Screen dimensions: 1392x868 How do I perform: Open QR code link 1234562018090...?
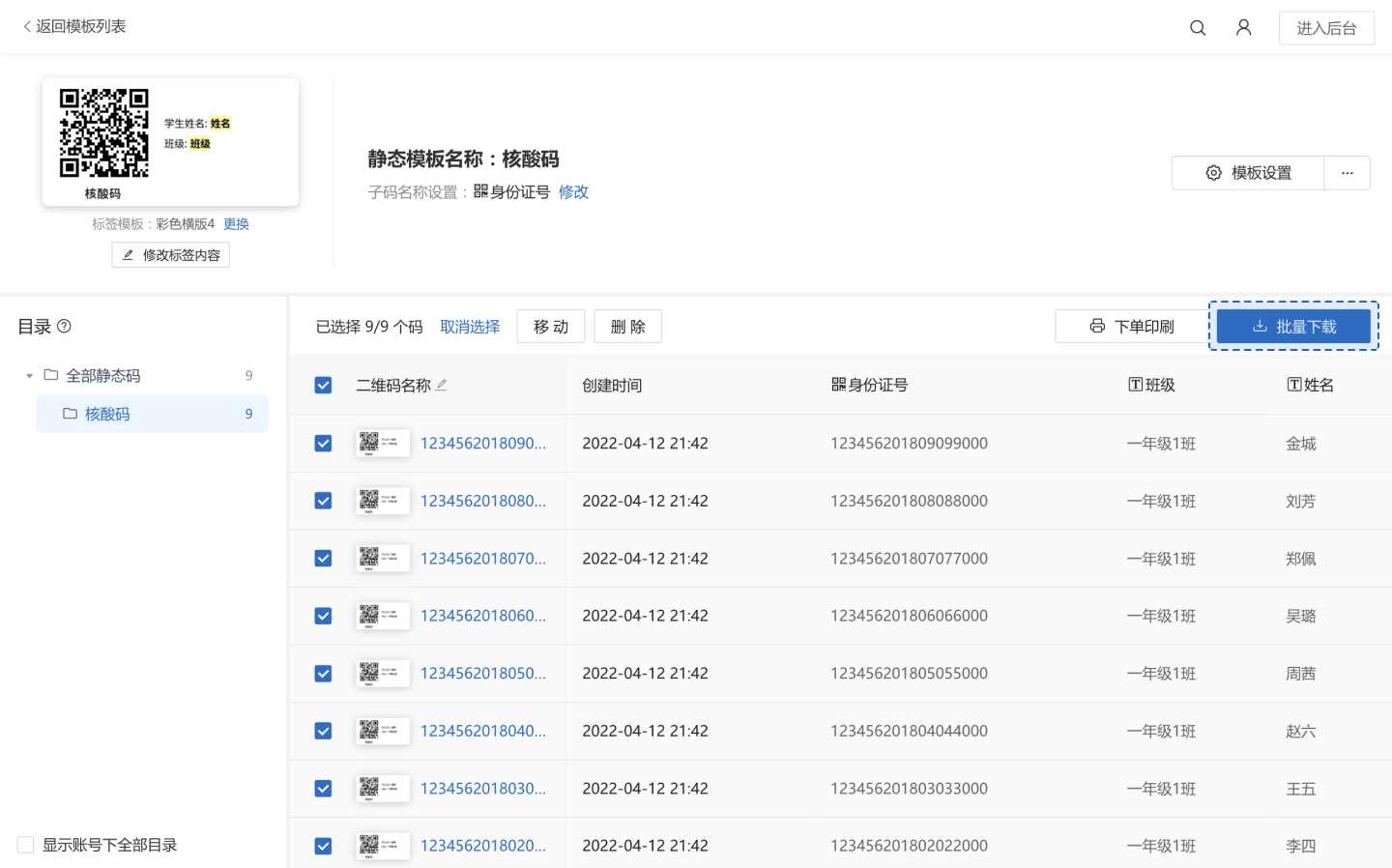(483, 444)
